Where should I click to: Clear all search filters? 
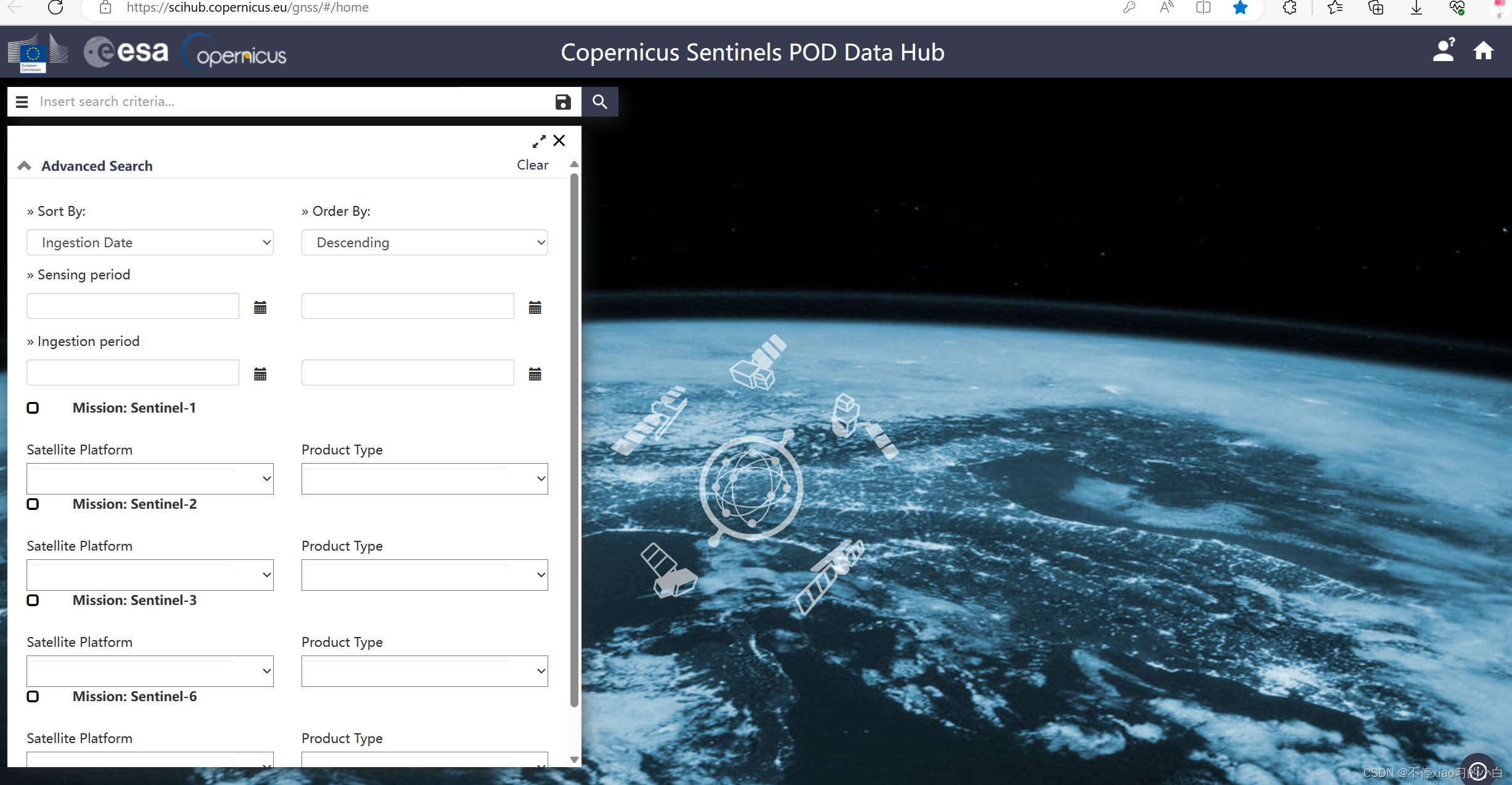pos(532,165)
